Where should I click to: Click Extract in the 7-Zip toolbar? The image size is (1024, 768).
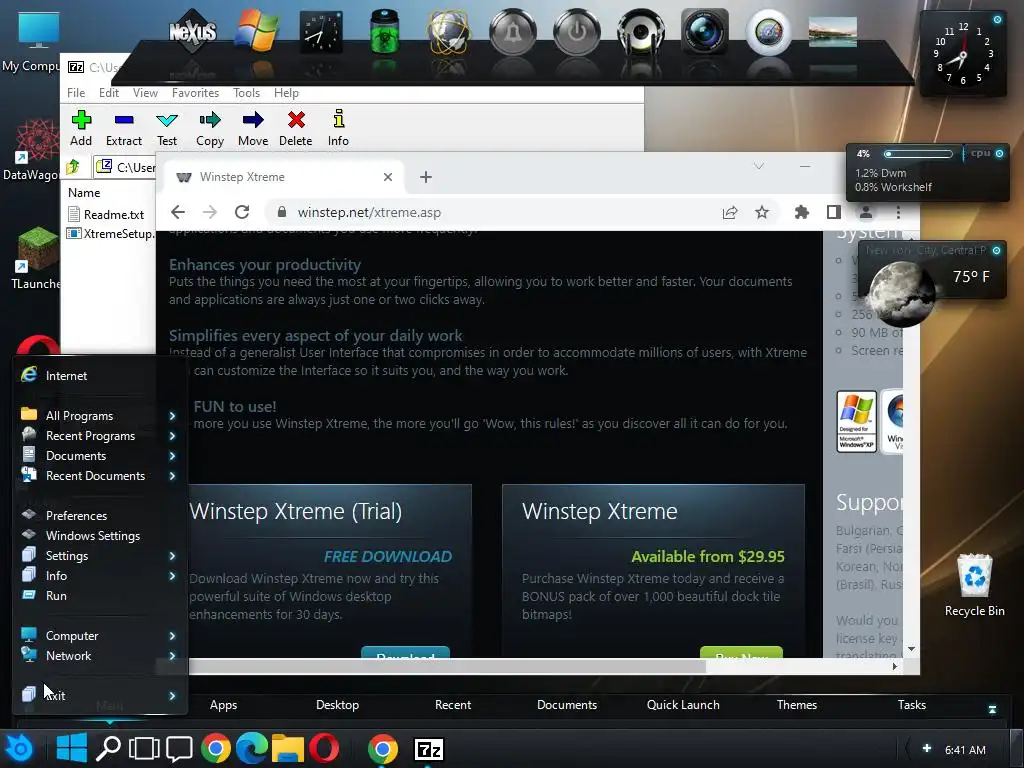[x=123, y=129]
